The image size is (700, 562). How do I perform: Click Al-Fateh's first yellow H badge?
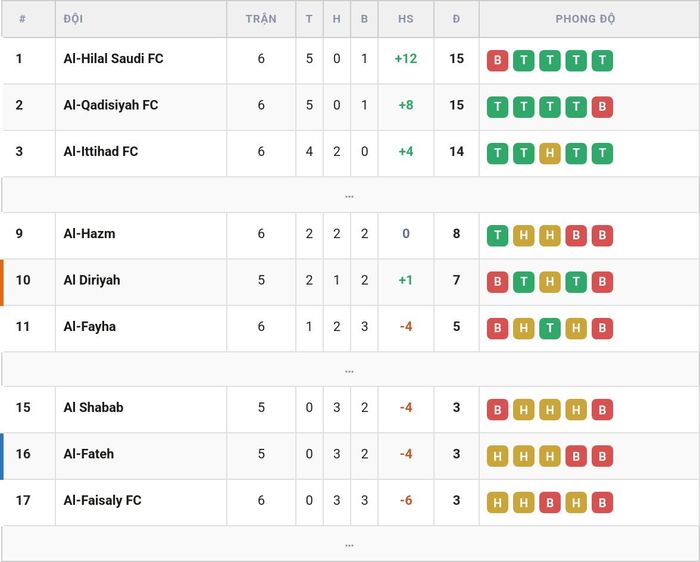tap(497, 456)
